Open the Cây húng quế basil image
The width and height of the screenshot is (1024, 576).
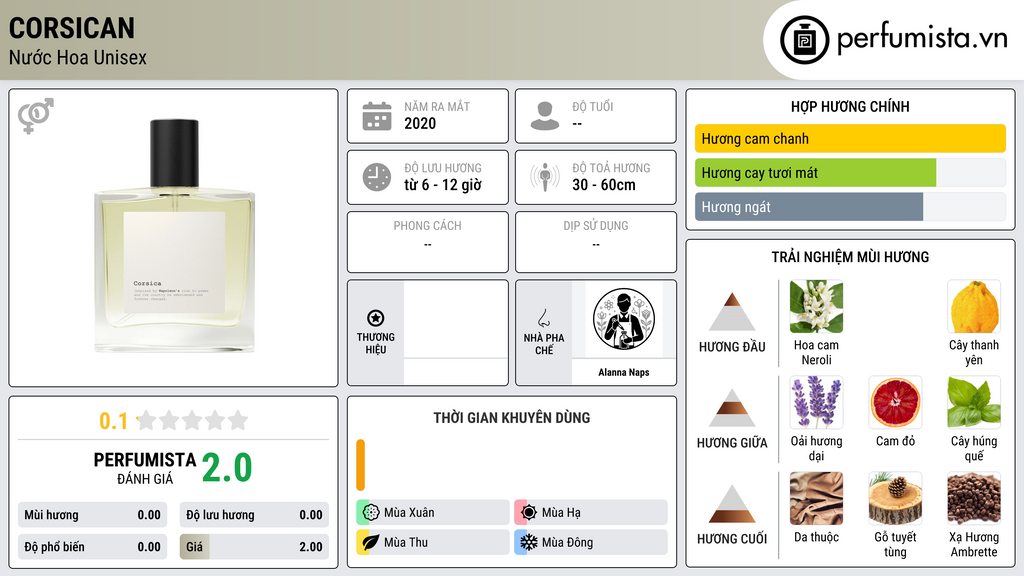[x=974, y=402]
